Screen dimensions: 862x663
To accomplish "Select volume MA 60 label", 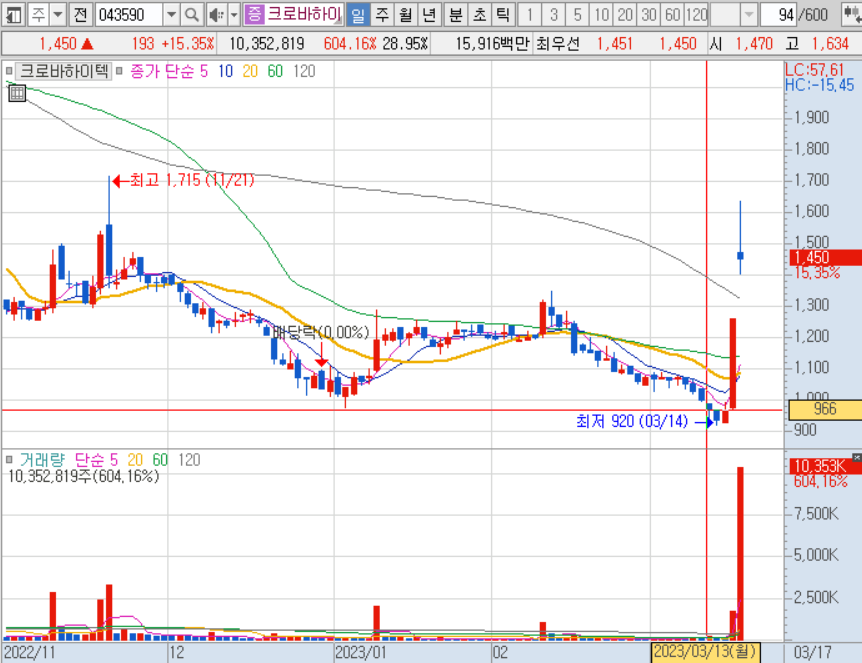I will point(160,460).
